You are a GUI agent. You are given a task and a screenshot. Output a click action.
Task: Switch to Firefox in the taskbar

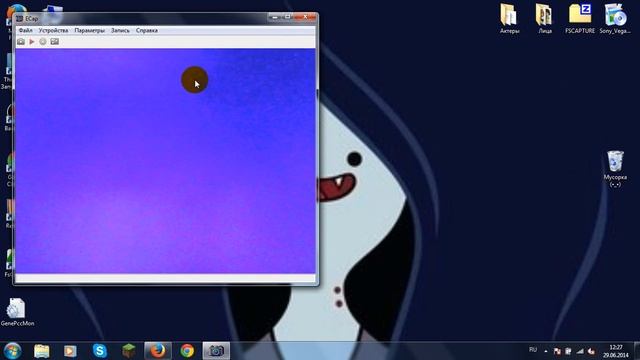point(158,351)
